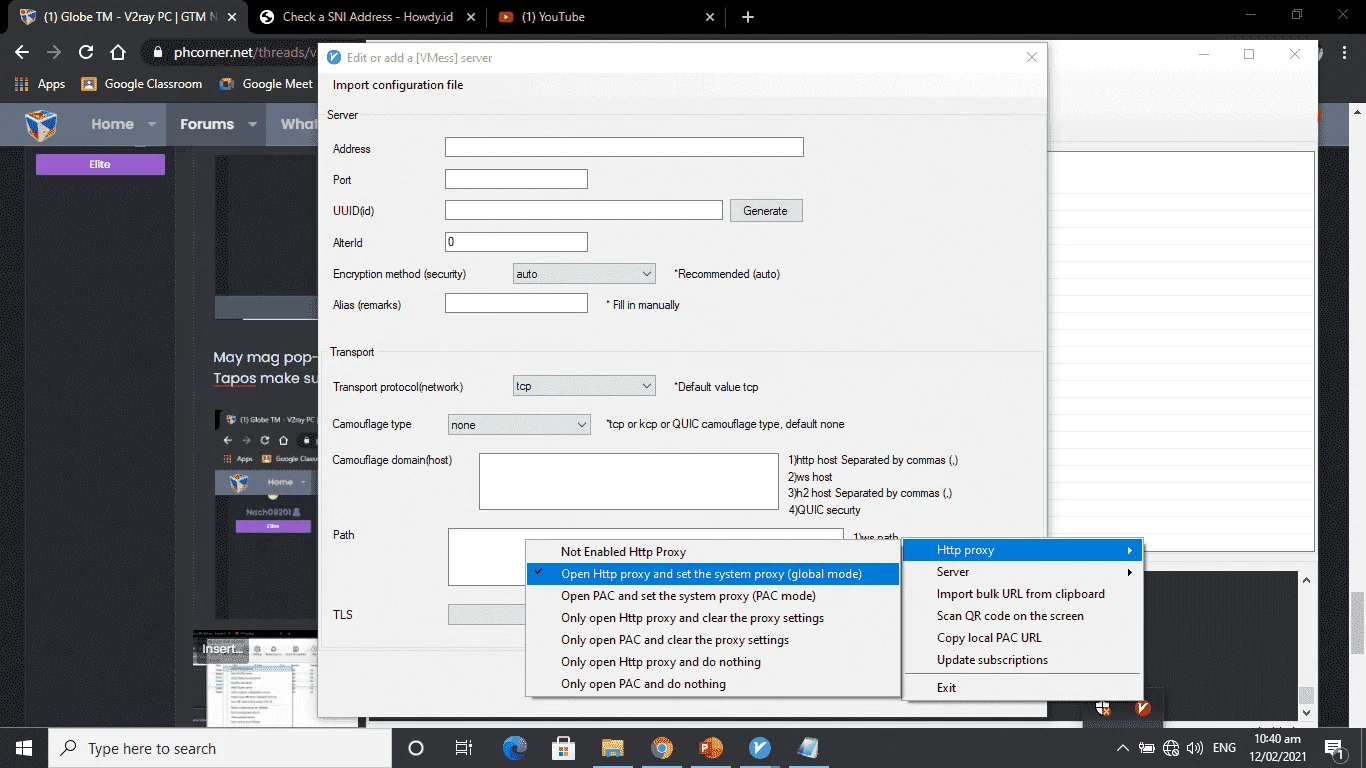Choose Only open PAC and clear proxy settings

tap(713, 640)
